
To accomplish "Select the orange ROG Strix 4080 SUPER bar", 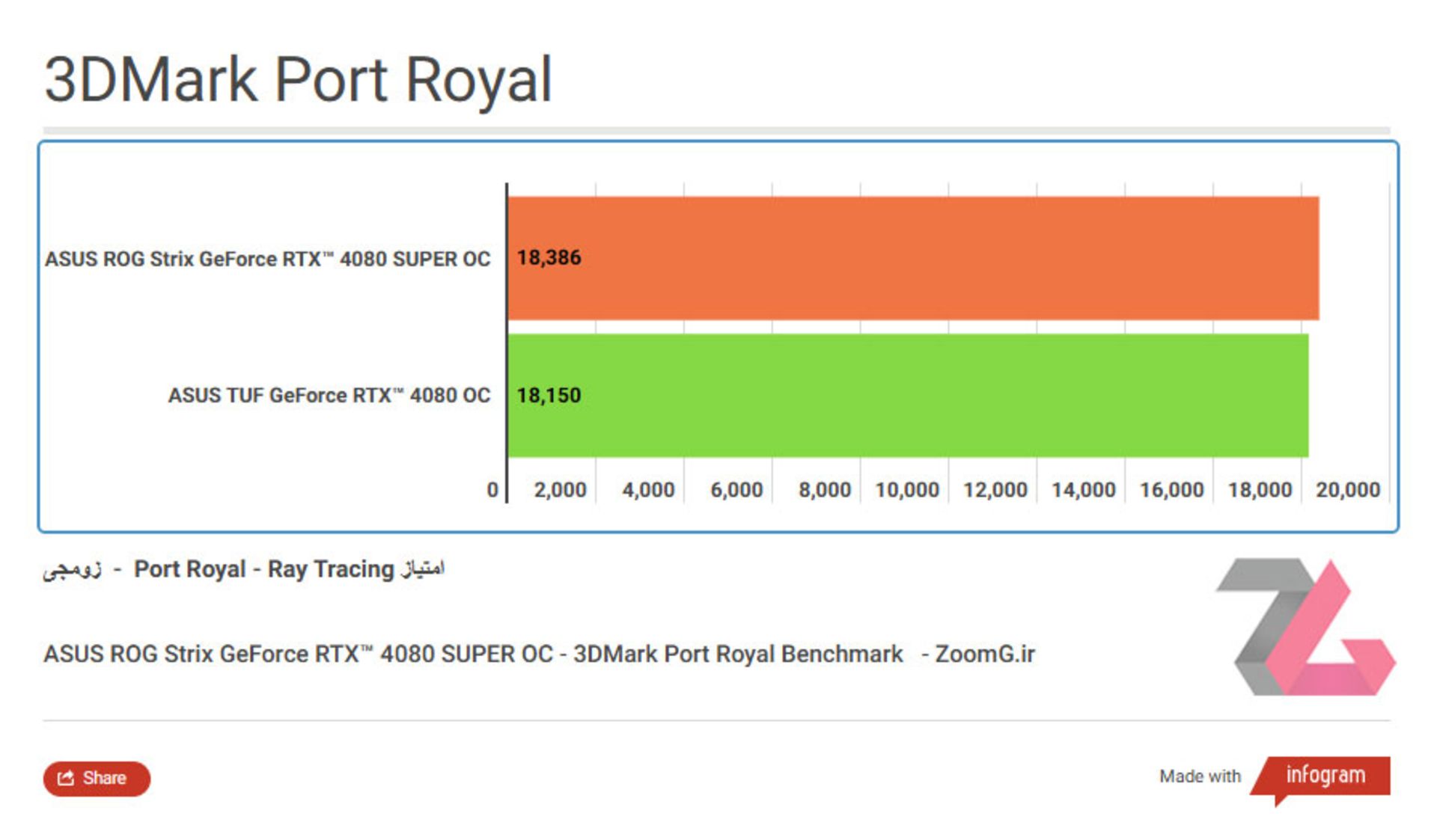I will tap(913, 258).
